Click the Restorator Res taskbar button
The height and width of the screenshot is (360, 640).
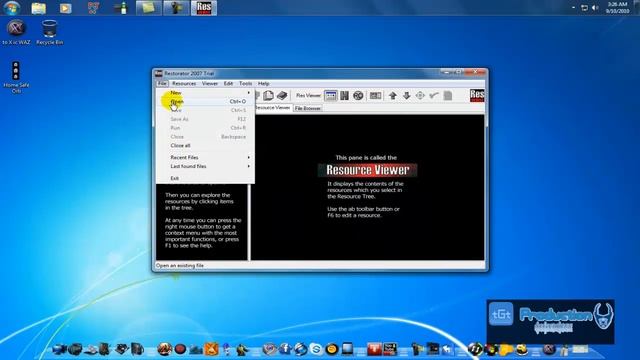(204, 8)
